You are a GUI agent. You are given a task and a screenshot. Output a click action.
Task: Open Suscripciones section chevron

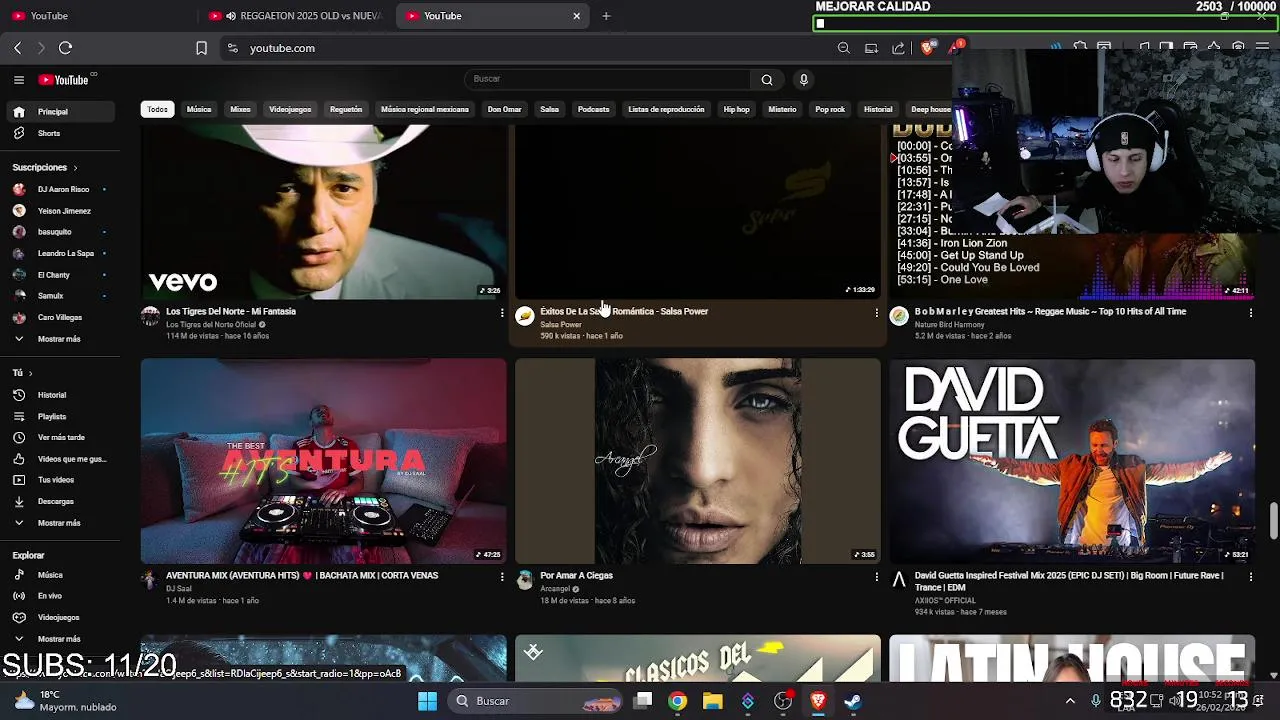click(75, 168)
